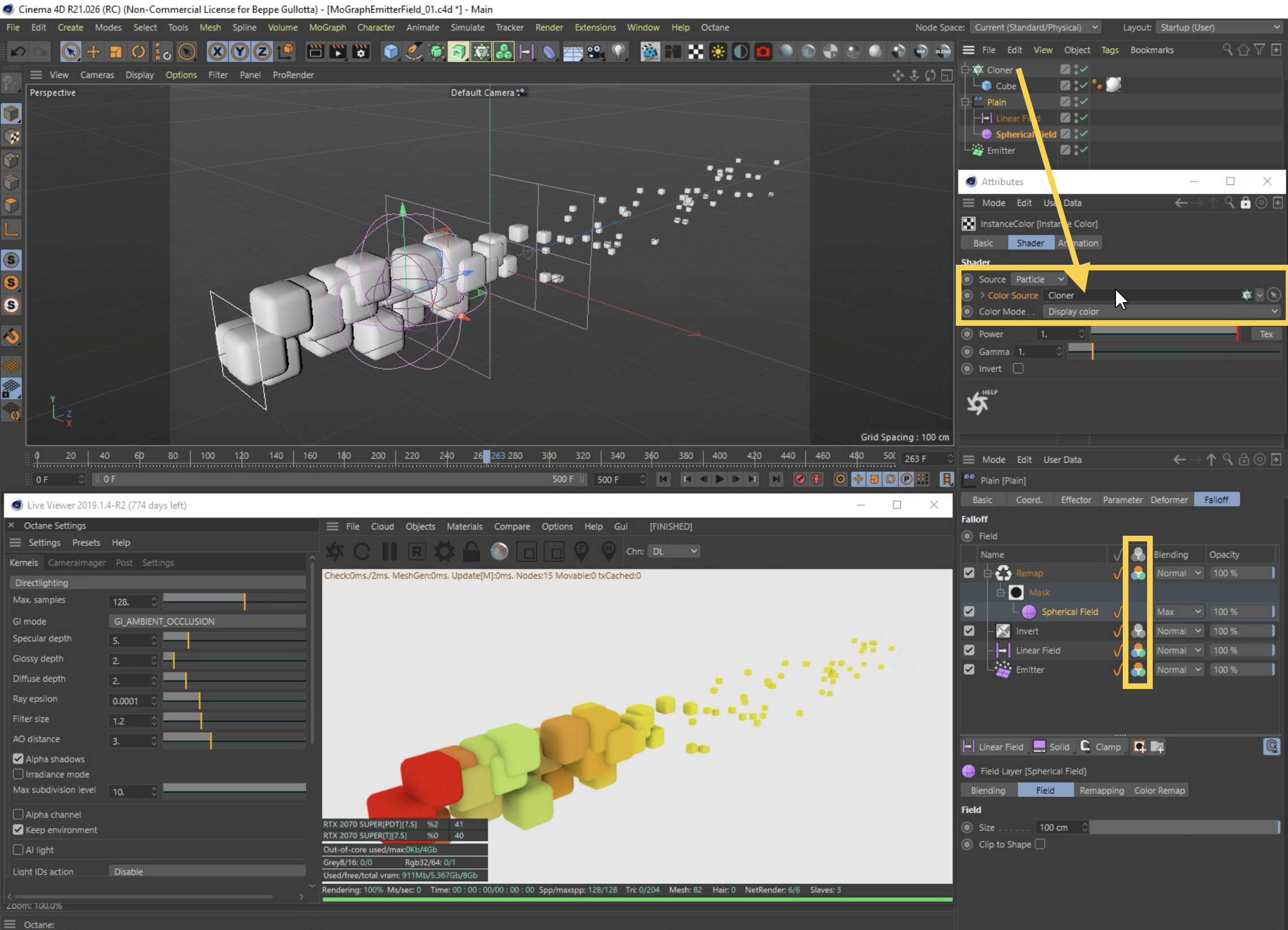Screen dimensions: 1288x930
Task: Click the Render to Picture Viewer icon
Action: coord(337,51)
